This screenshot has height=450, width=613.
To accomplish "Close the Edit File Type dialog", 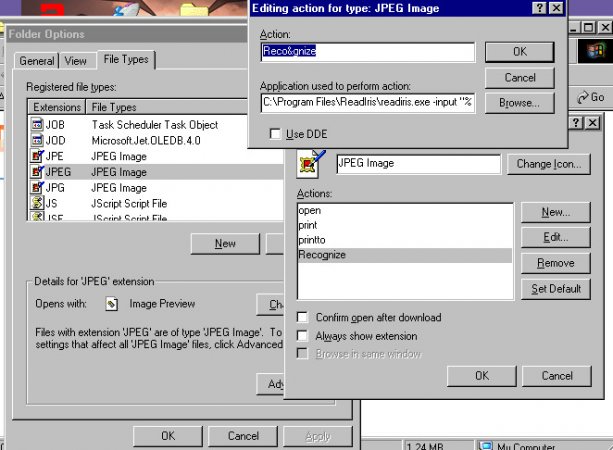I will point(592,123).
